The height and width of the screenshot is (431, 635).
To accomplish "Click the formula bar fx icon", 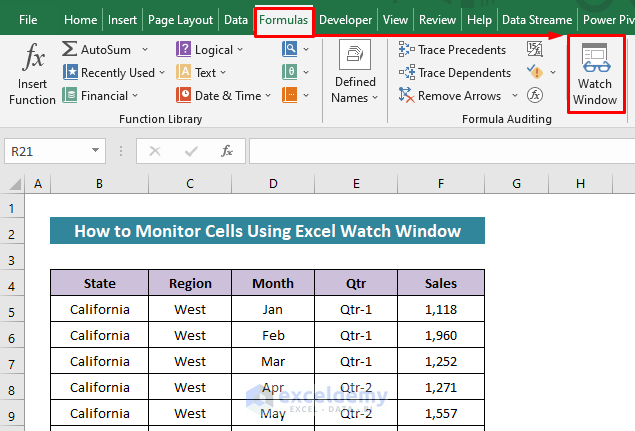I will click(227, 151).
